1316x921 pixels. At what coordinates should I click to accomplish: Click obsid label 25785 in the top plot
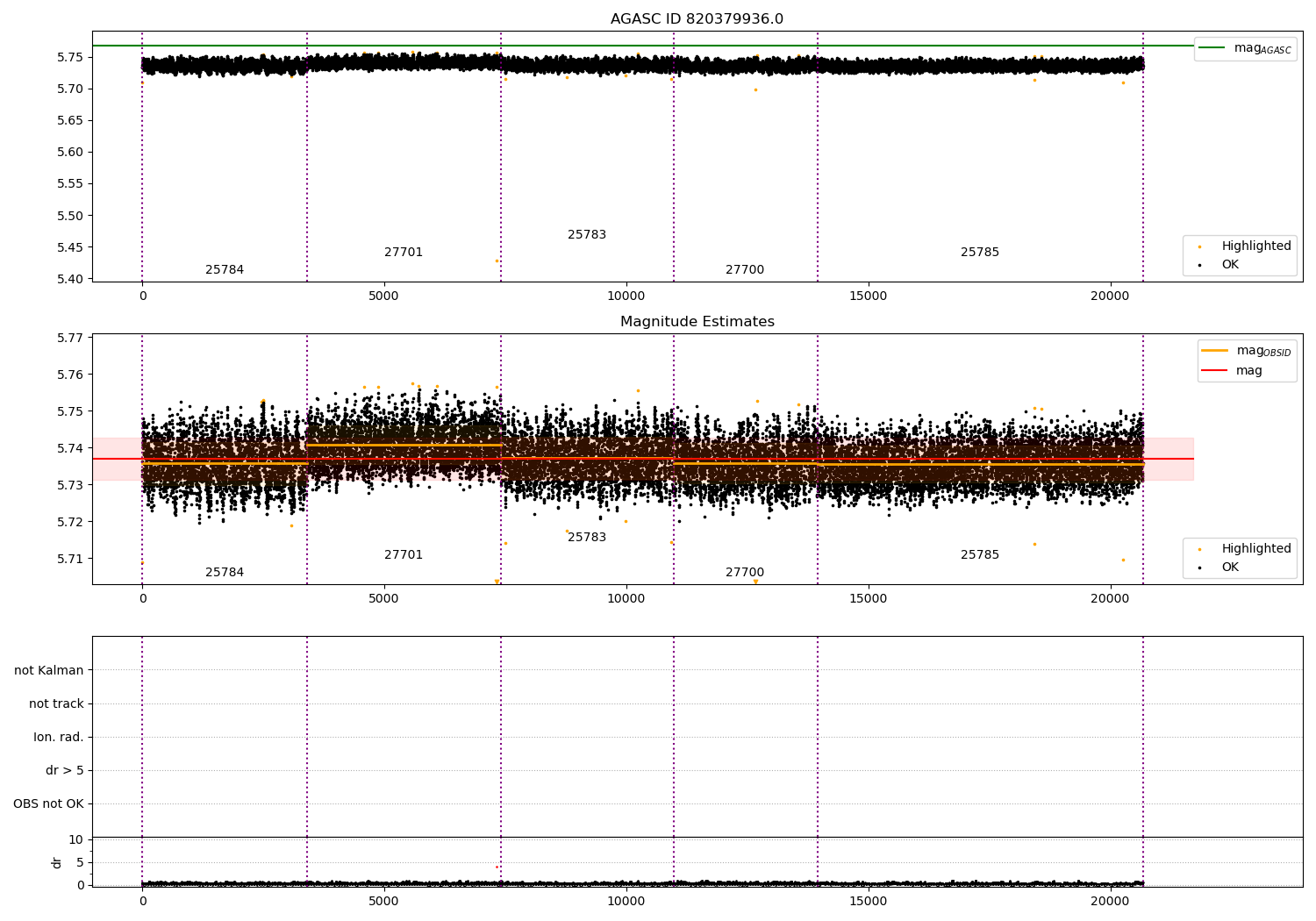click(980, 253)
